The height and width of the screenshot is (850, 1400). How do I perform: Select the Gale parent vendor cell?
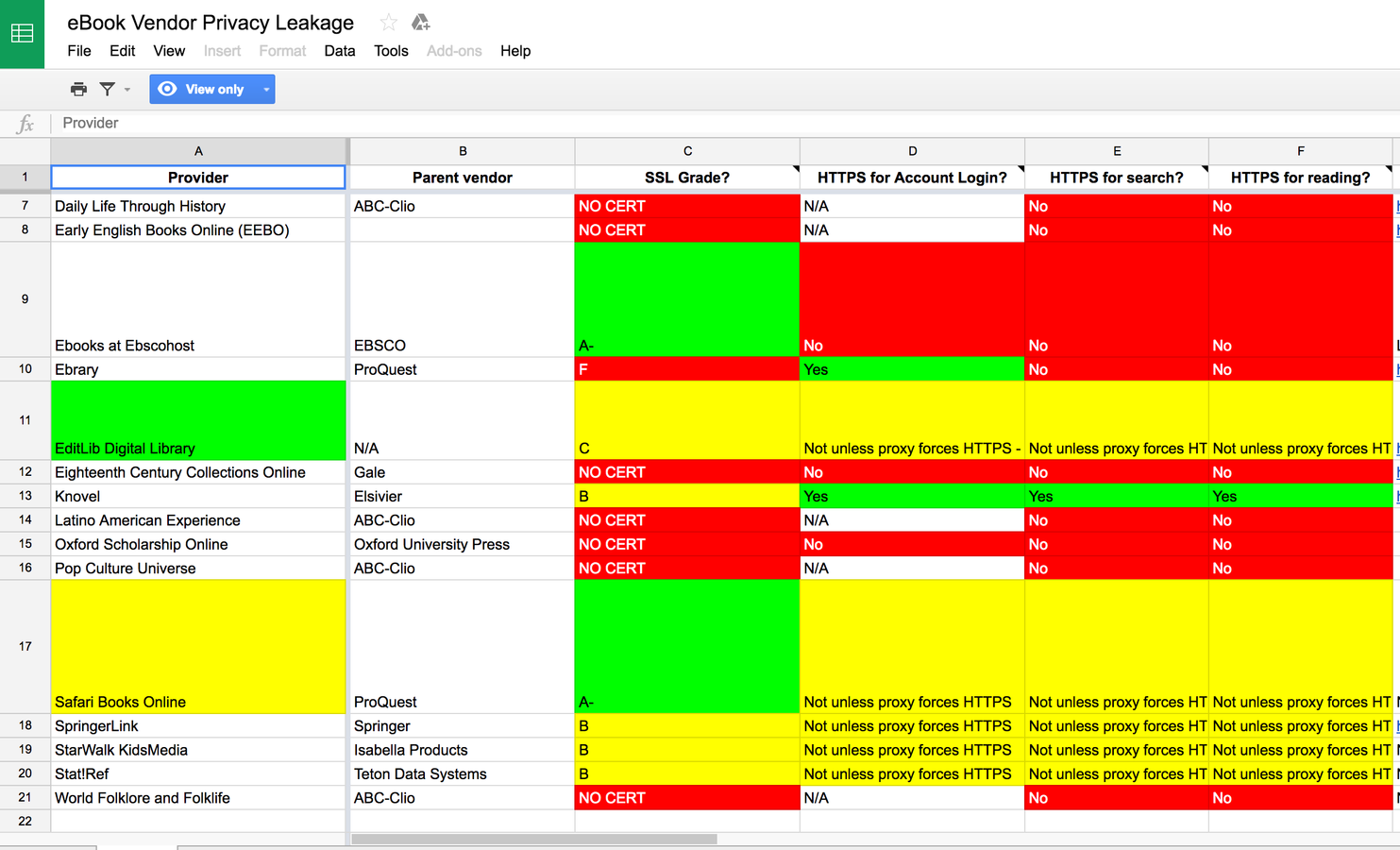(463, 472)
